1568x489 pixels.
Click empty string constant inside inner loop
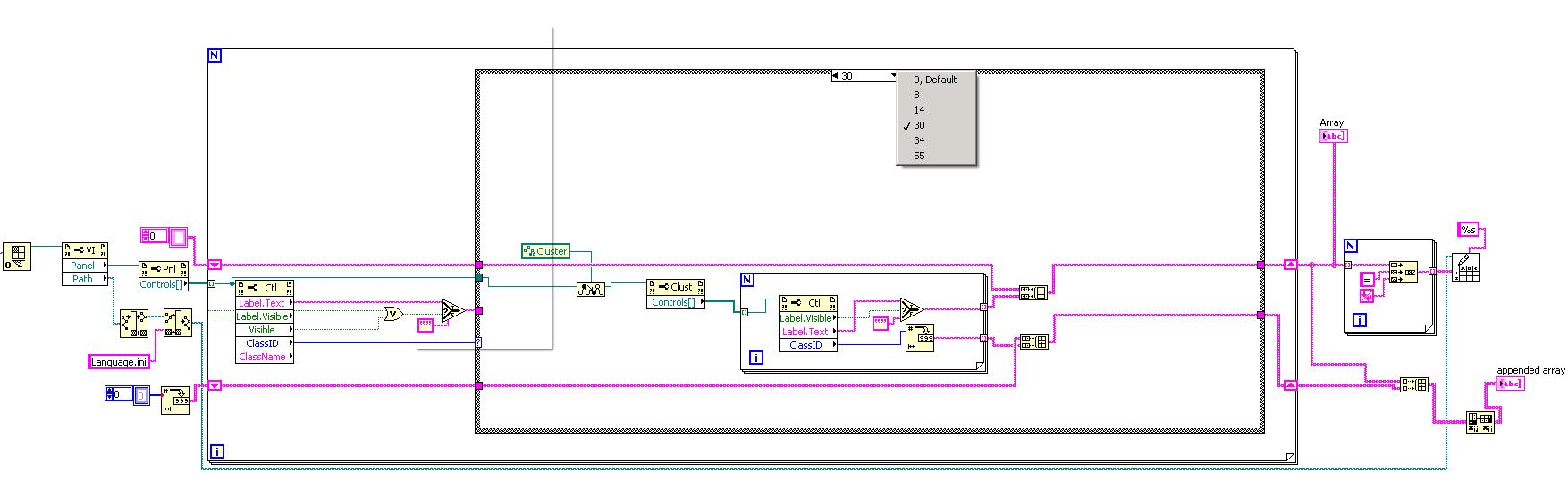click(881, 323)
